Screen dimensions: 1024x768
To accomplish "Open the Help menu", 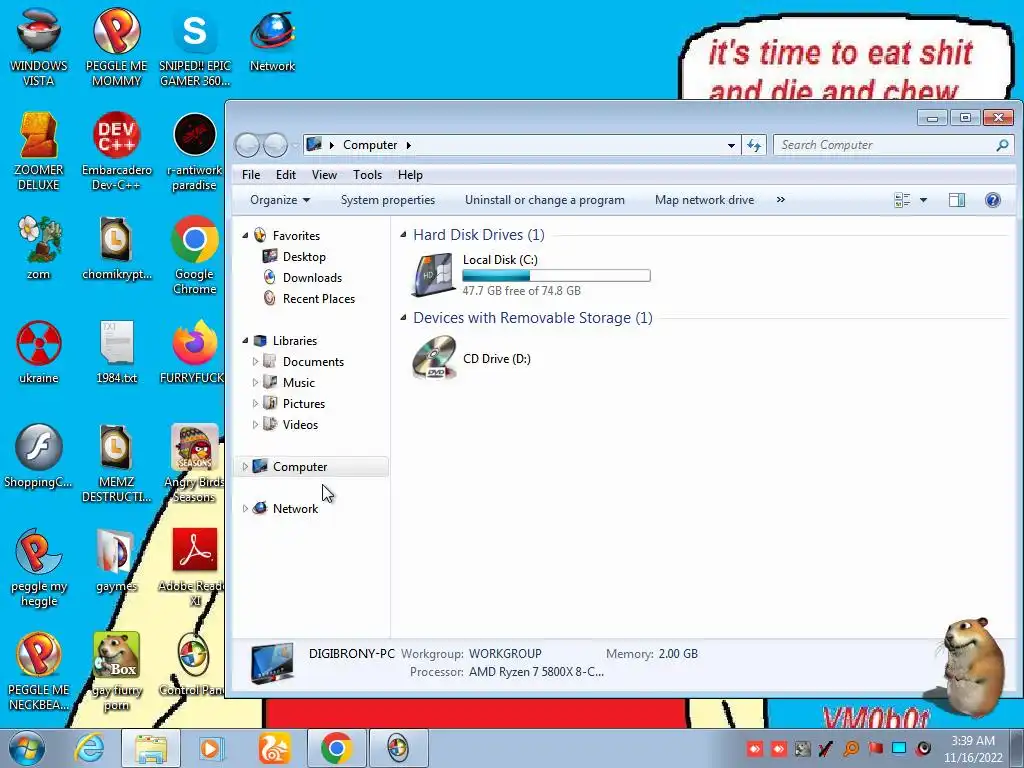I will 410,174.
